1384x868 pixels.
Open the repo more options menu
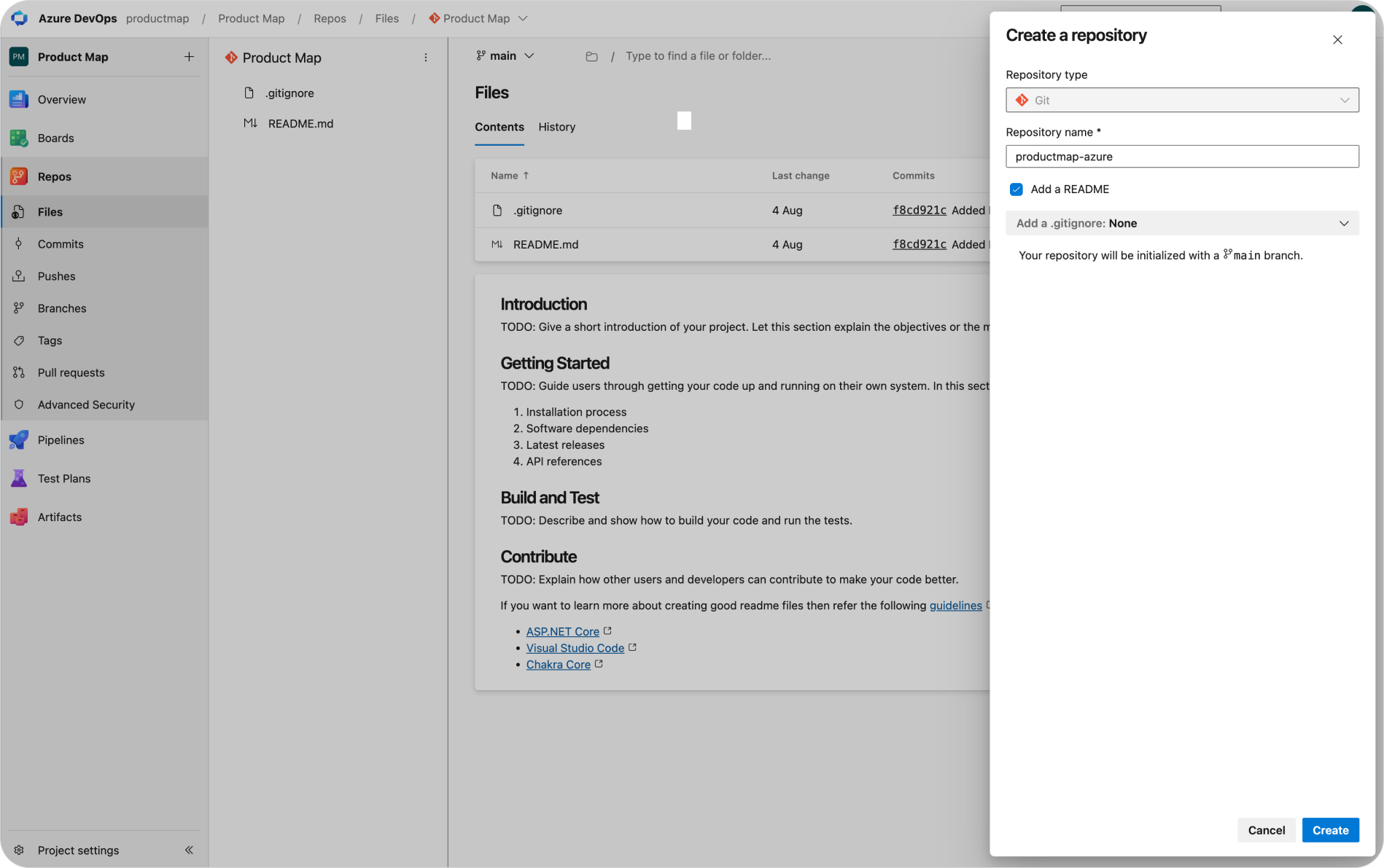pos(426,58)
